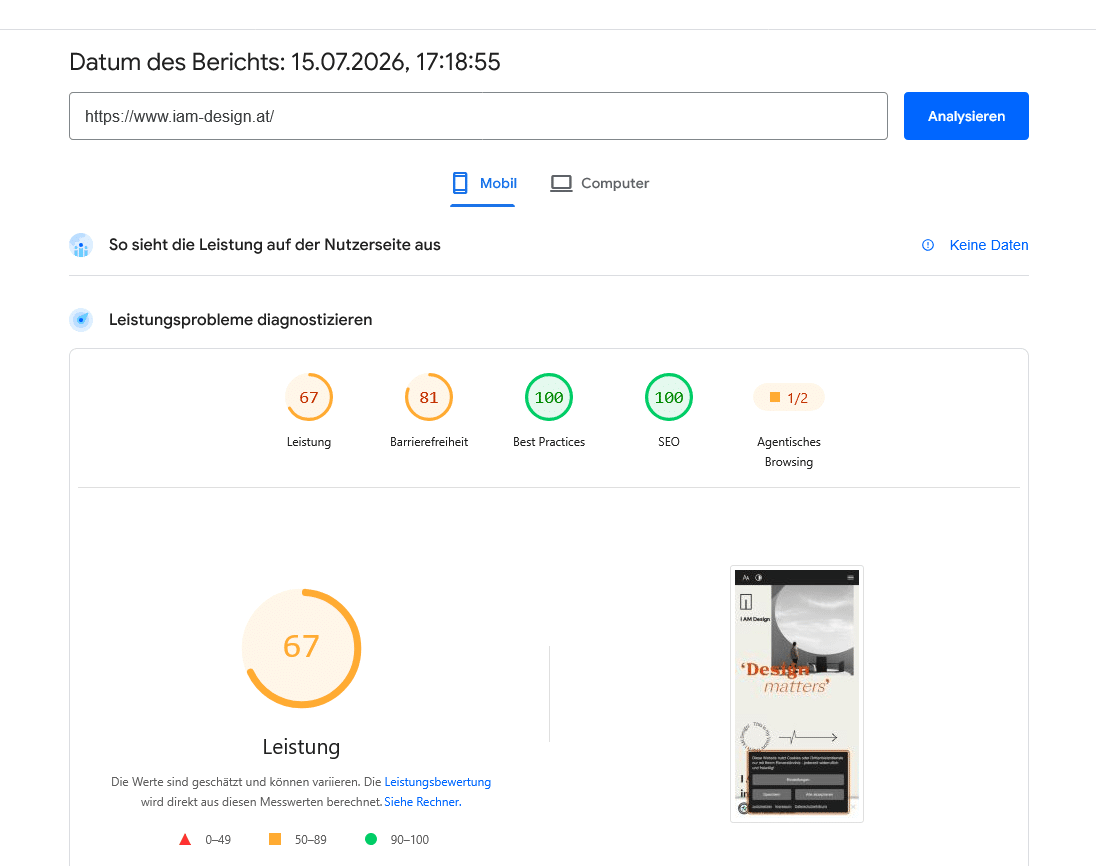Jump to Best Practices 100 gauge
The height and width of the screenshot is (866, 1096).
pos(549,397)
